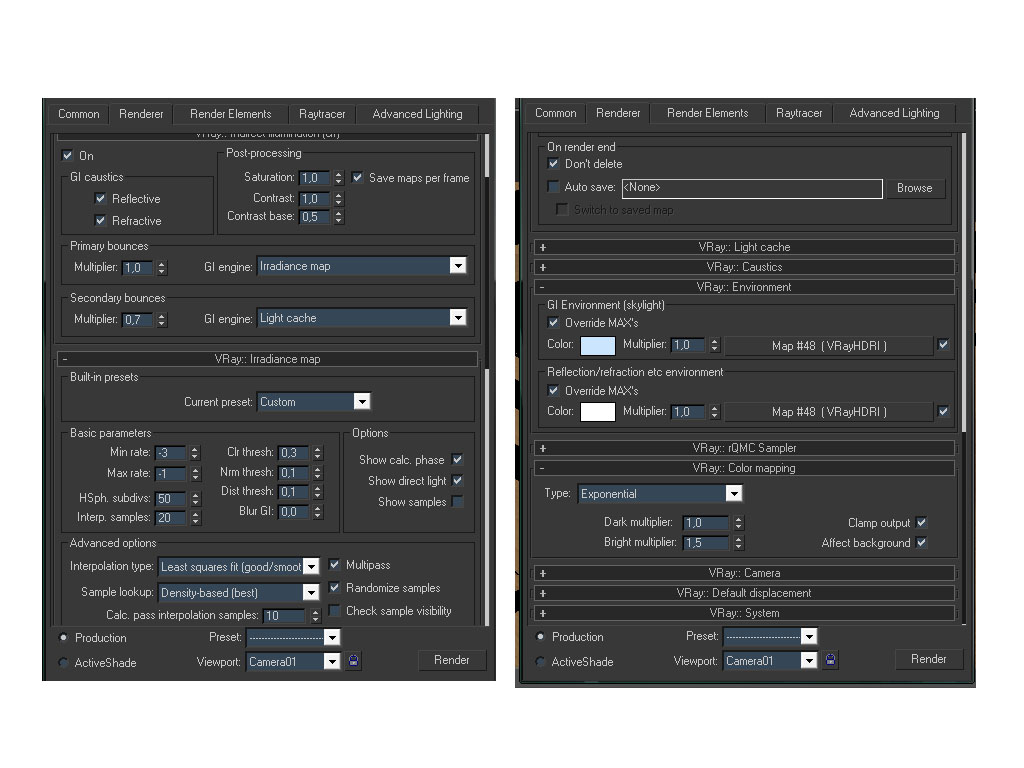Enable Show samples option

pyautogui.click(x=457, y=502)
